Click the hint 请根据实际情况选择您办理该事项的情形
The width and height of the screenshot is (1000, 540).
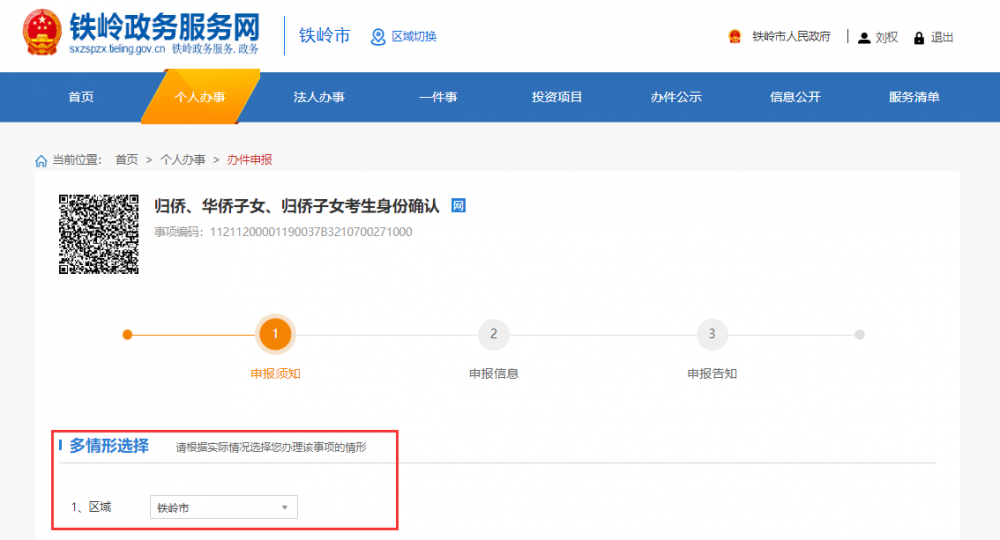pos(271,448)
